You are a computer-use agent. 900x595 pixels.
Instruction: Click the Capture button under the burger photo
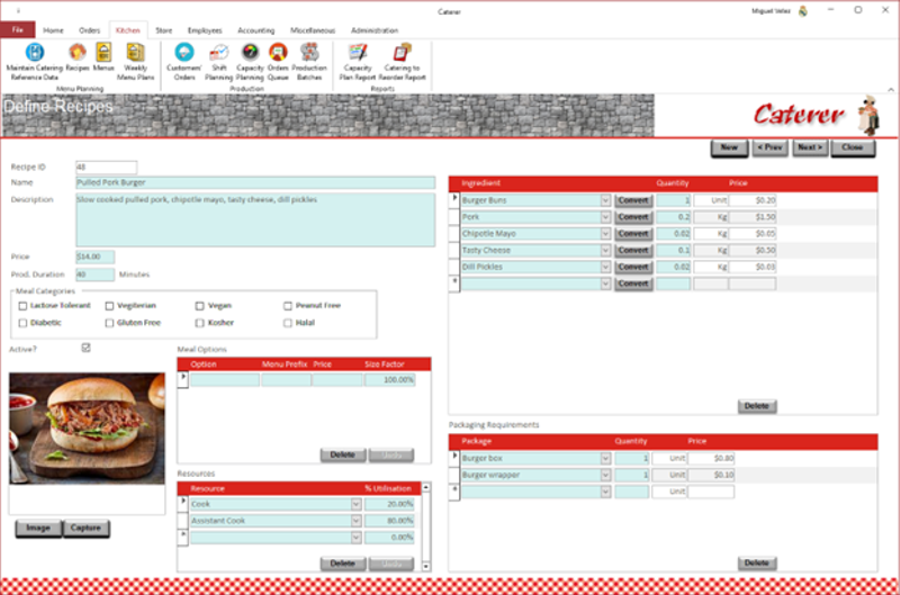pyautogui.click(x=86, y=528)
